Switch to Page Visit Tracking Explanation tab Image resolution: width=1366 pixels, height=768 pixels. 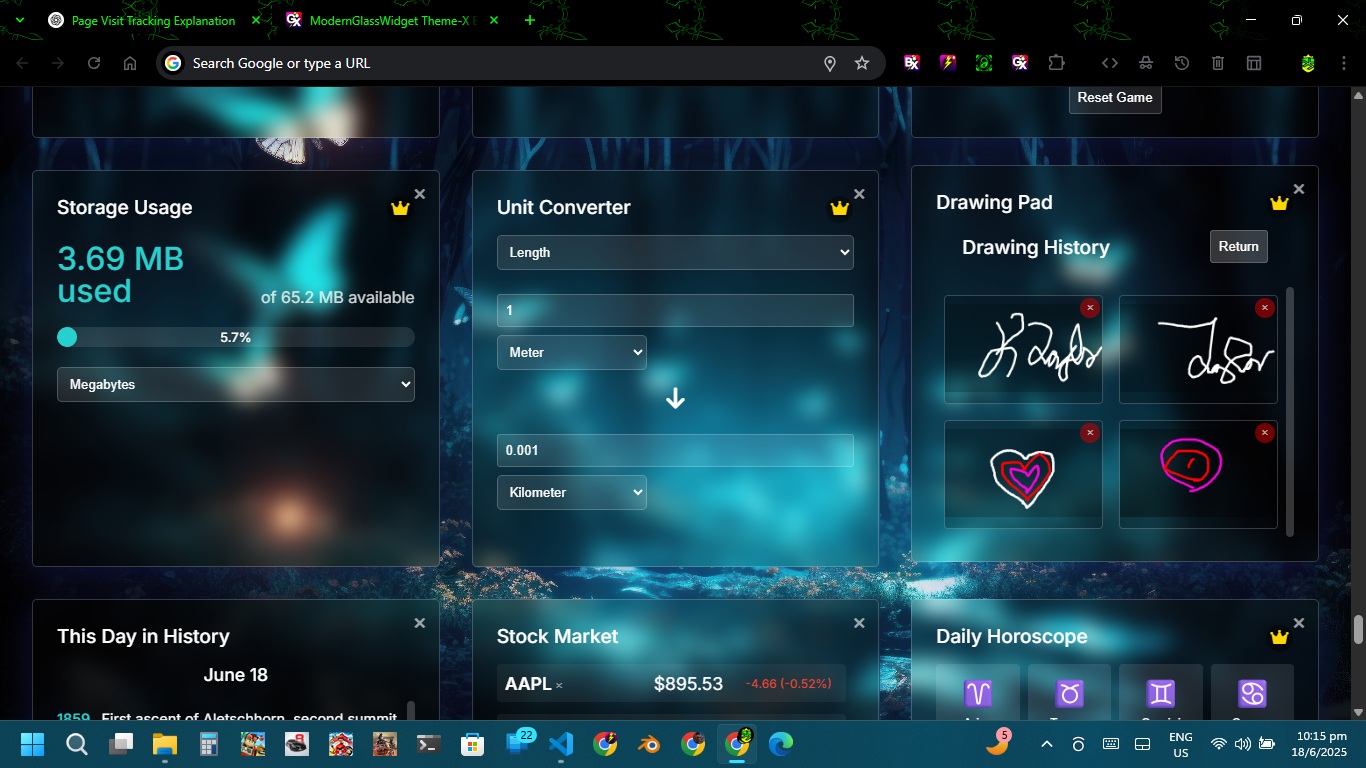click(x=153, y=20)
